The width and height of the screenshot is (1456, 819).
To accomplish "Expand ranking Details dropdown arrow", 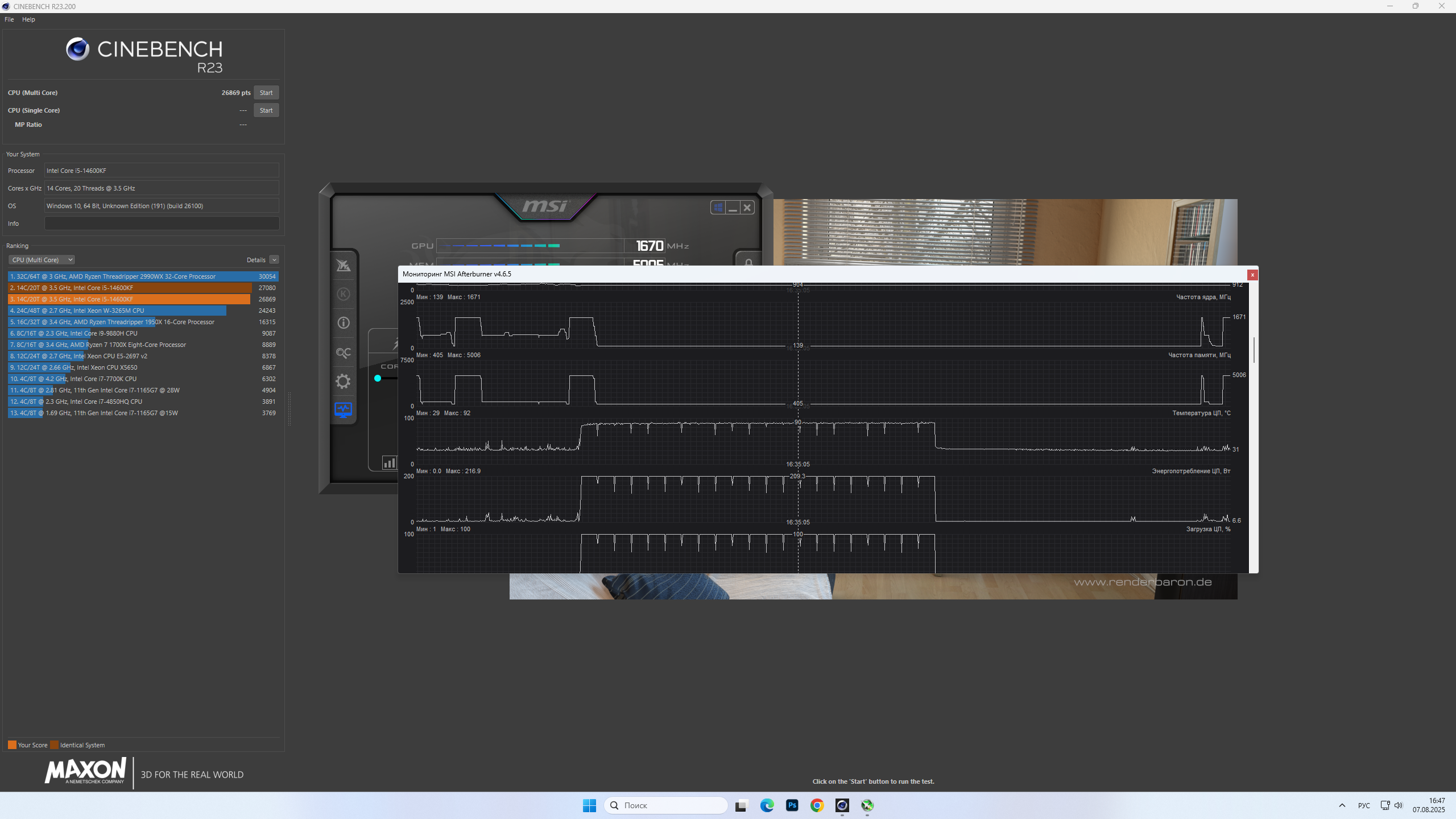I will [x=274, y=260].
